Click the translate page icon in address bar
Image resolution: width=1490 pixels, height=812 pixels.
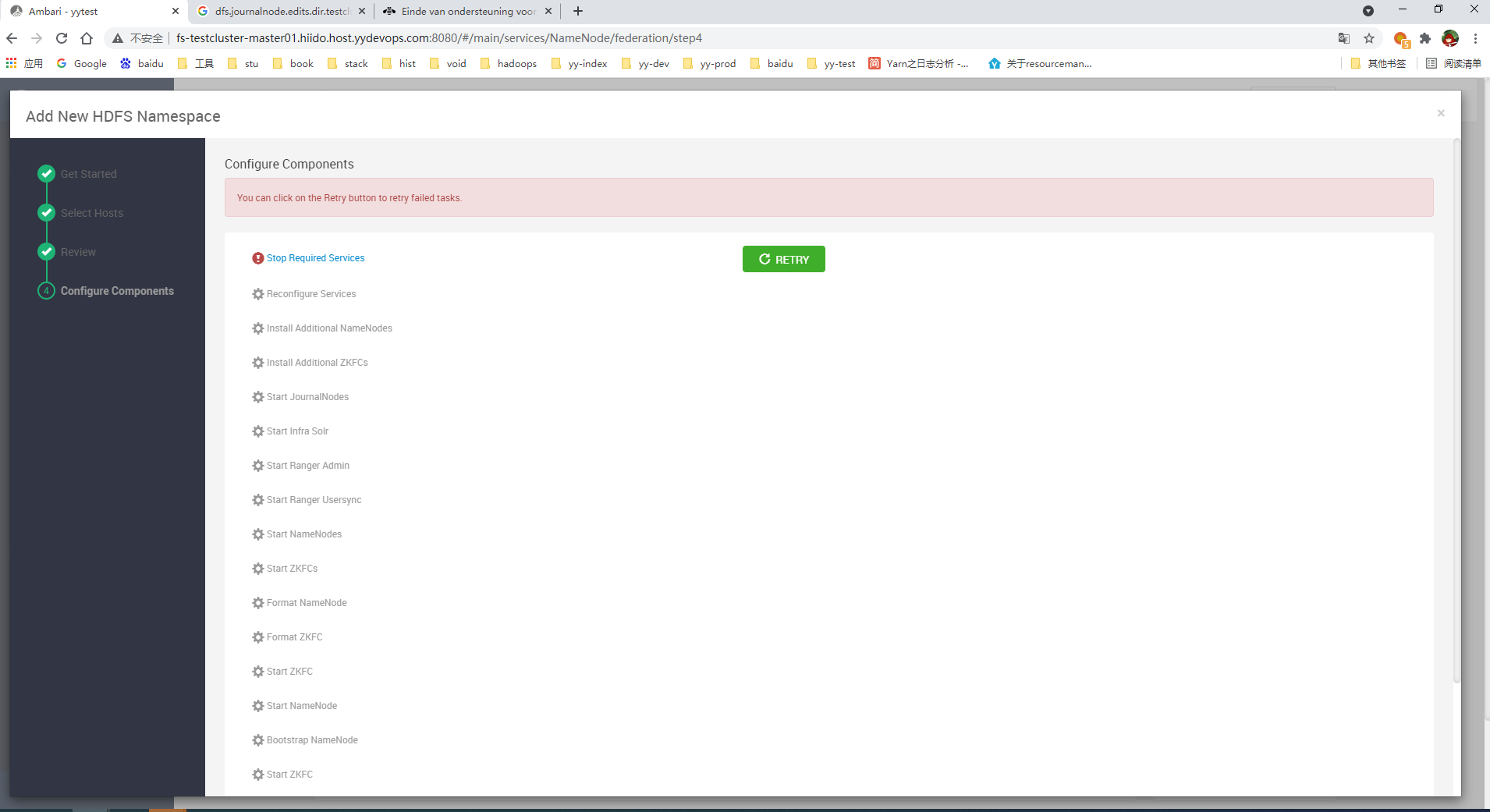point(1344,38)
